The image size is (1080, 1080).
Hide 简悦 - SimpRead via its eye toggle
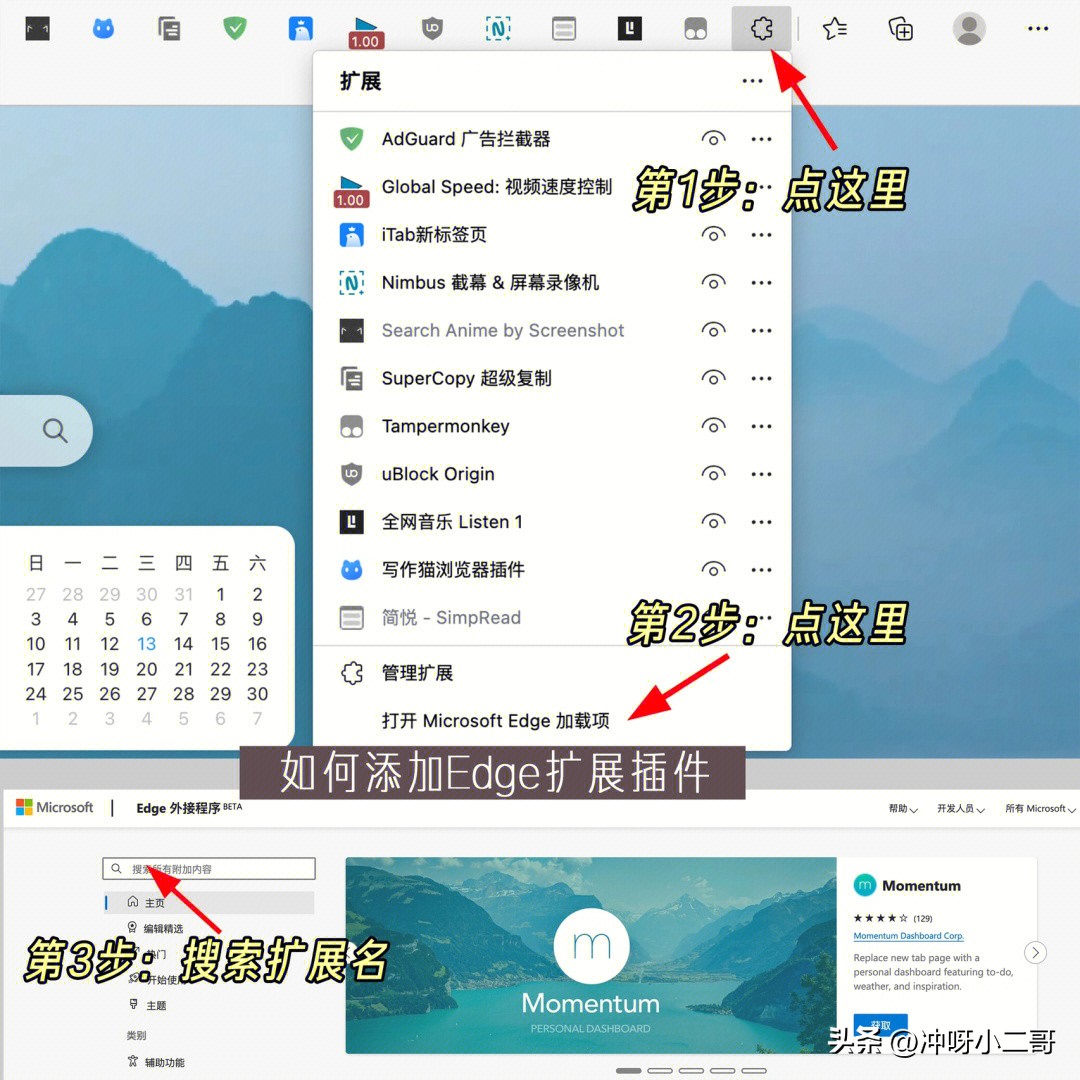[714, 617]
